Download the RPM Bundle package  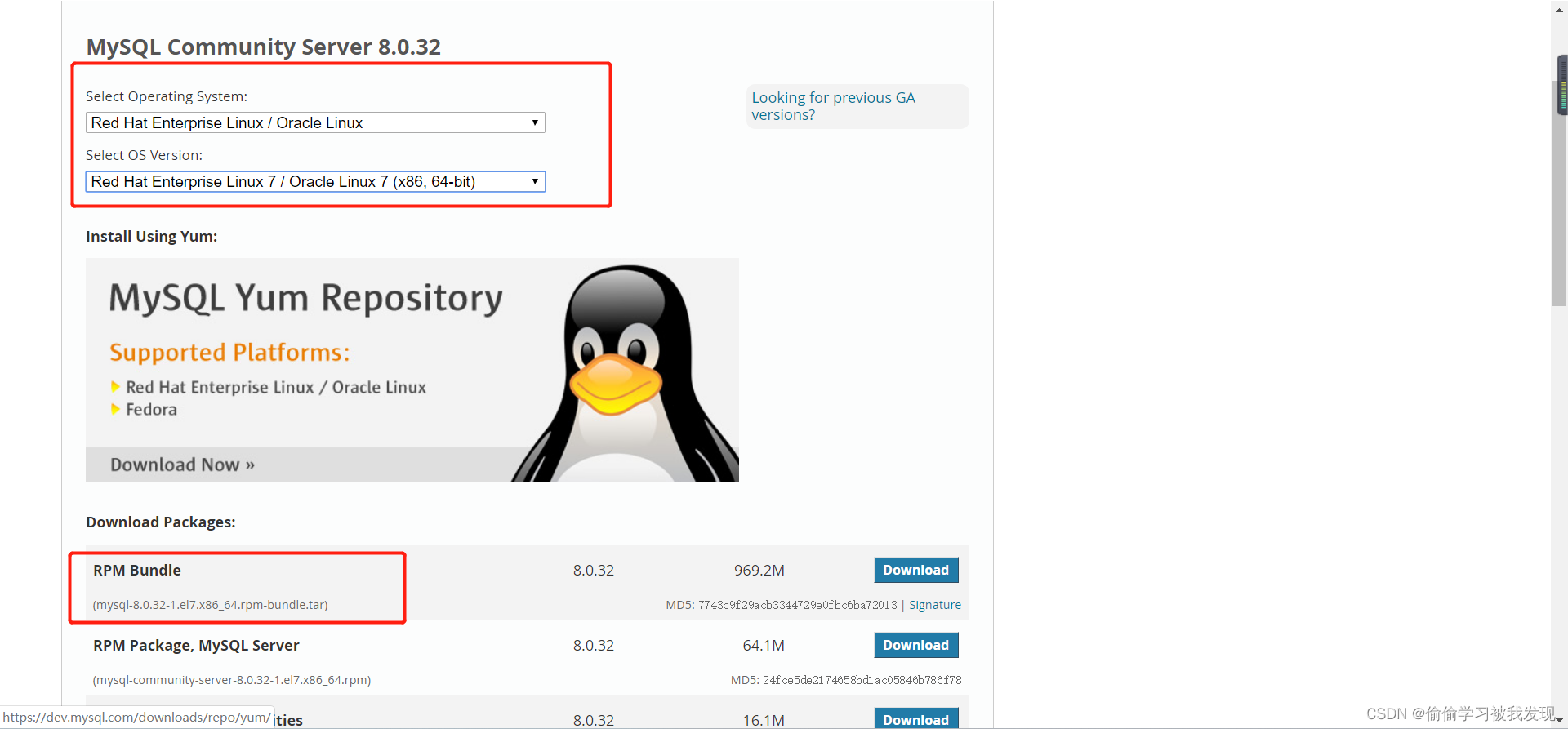916,570
